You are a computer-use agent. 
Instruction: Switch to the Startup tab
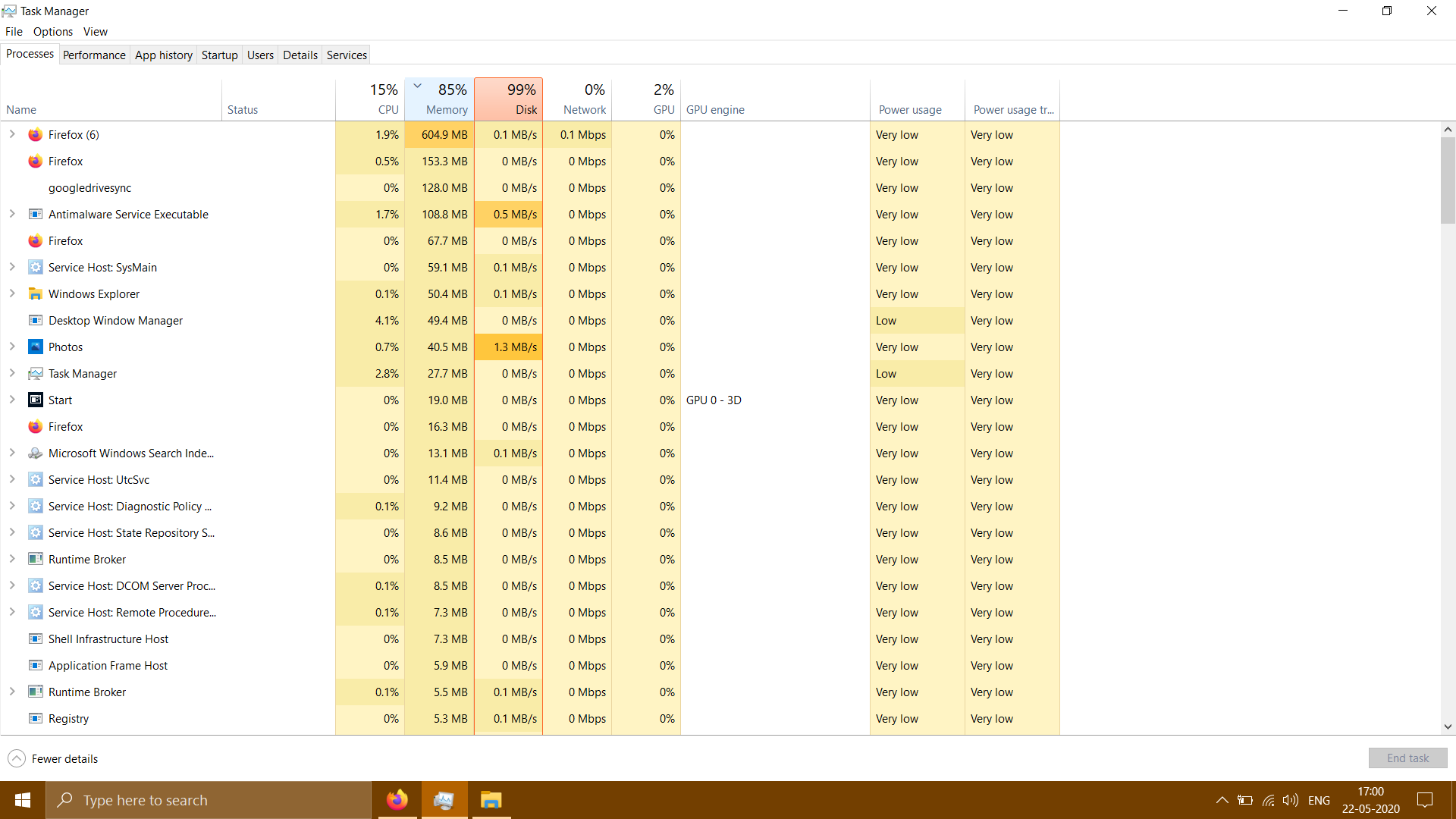(220, 55)
